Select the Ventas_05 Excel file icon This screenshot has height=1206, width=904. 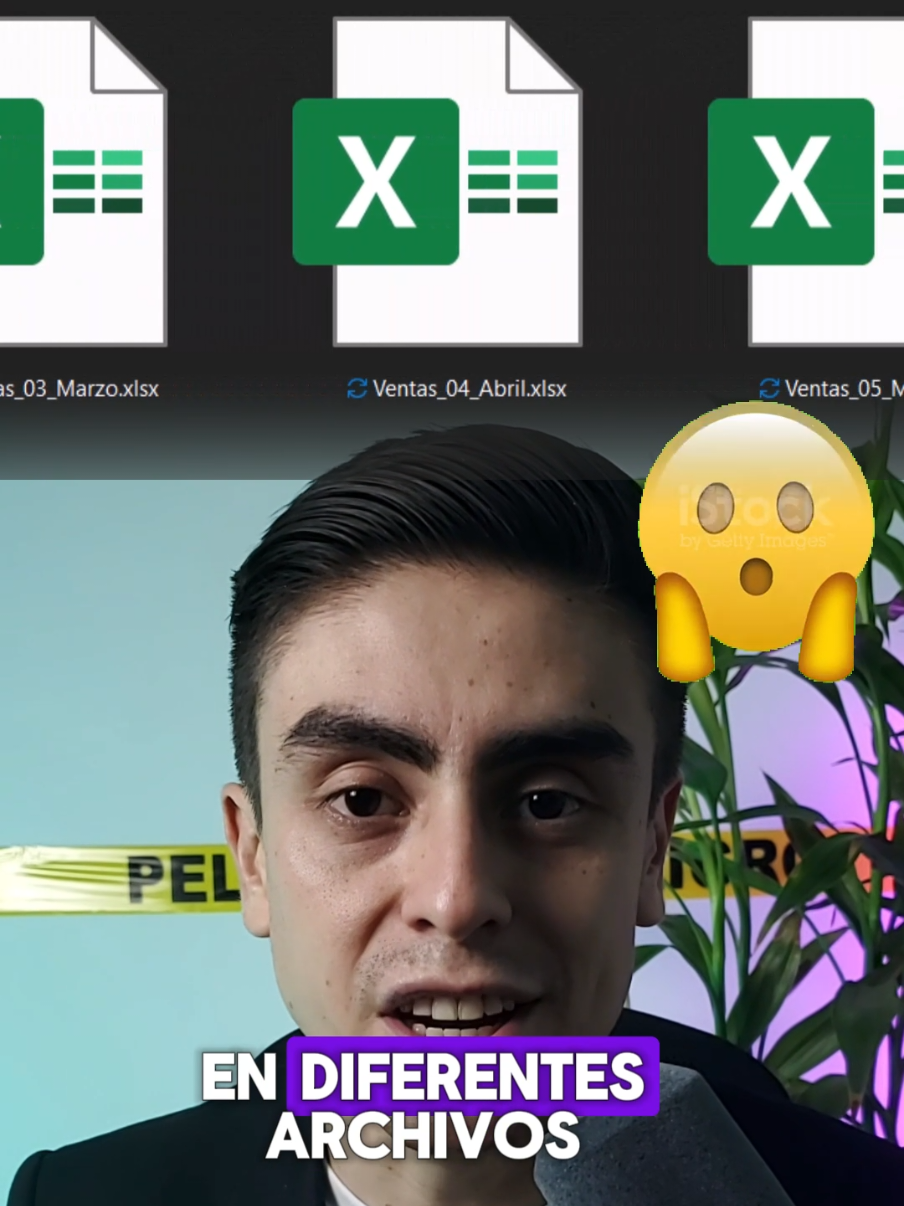(x=806, y=182)
